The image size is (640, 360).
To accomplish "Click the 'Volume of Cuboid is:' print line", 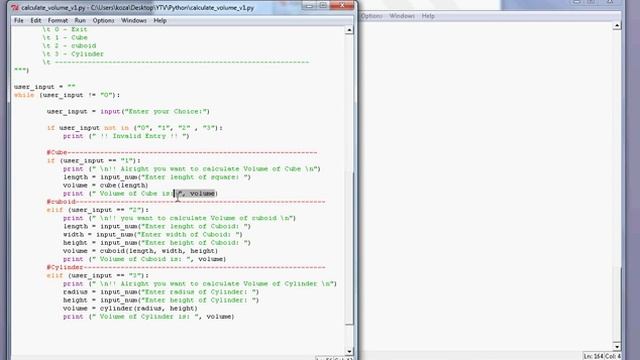I will [x=144, y=259].
